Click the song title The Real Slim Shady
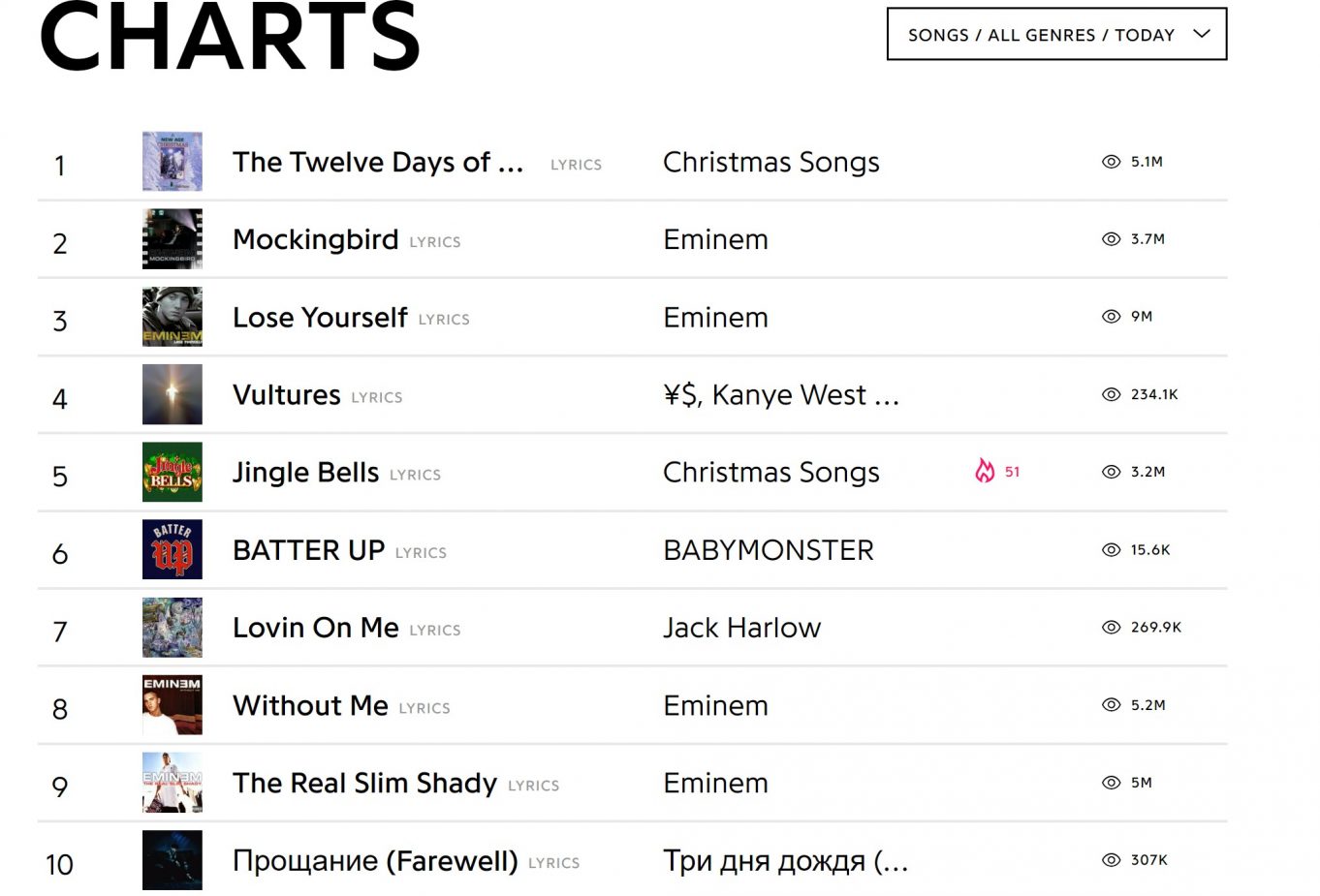The image size is (1320, 896). click(364, 783)
